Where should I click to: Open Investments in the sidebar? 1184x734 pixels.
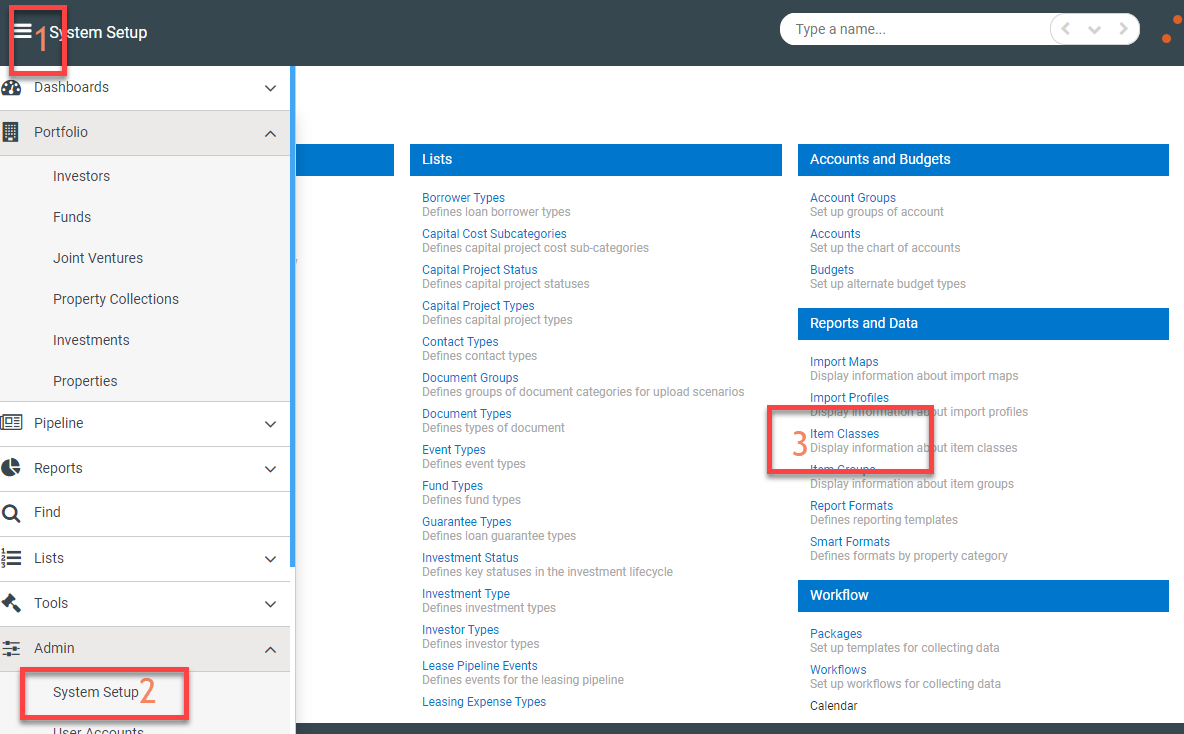[x=91, y=340]
